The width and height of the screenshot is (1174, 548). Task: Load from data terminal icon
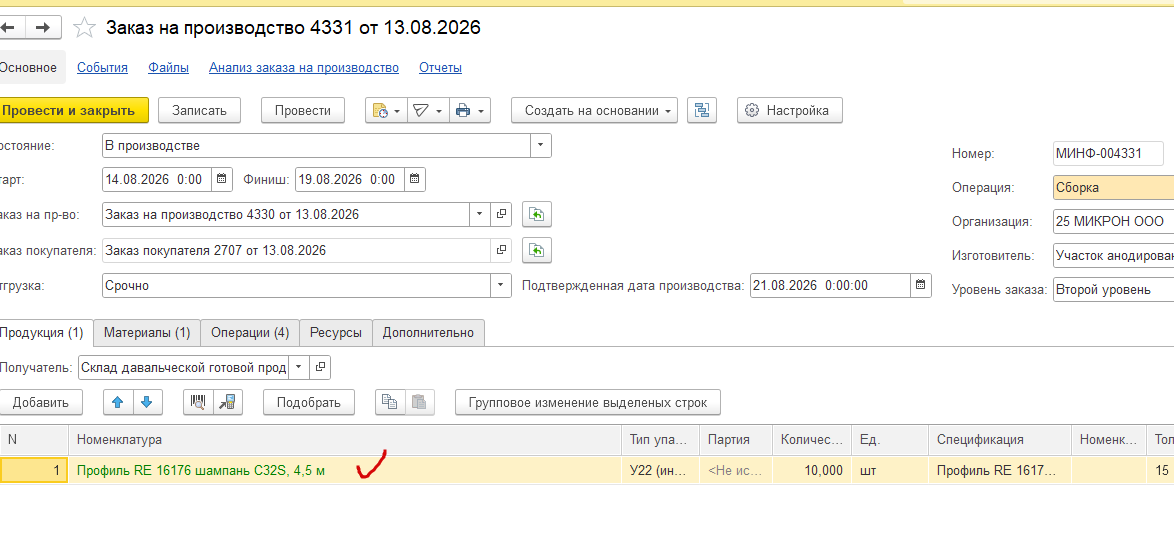(x=228, y=402)
